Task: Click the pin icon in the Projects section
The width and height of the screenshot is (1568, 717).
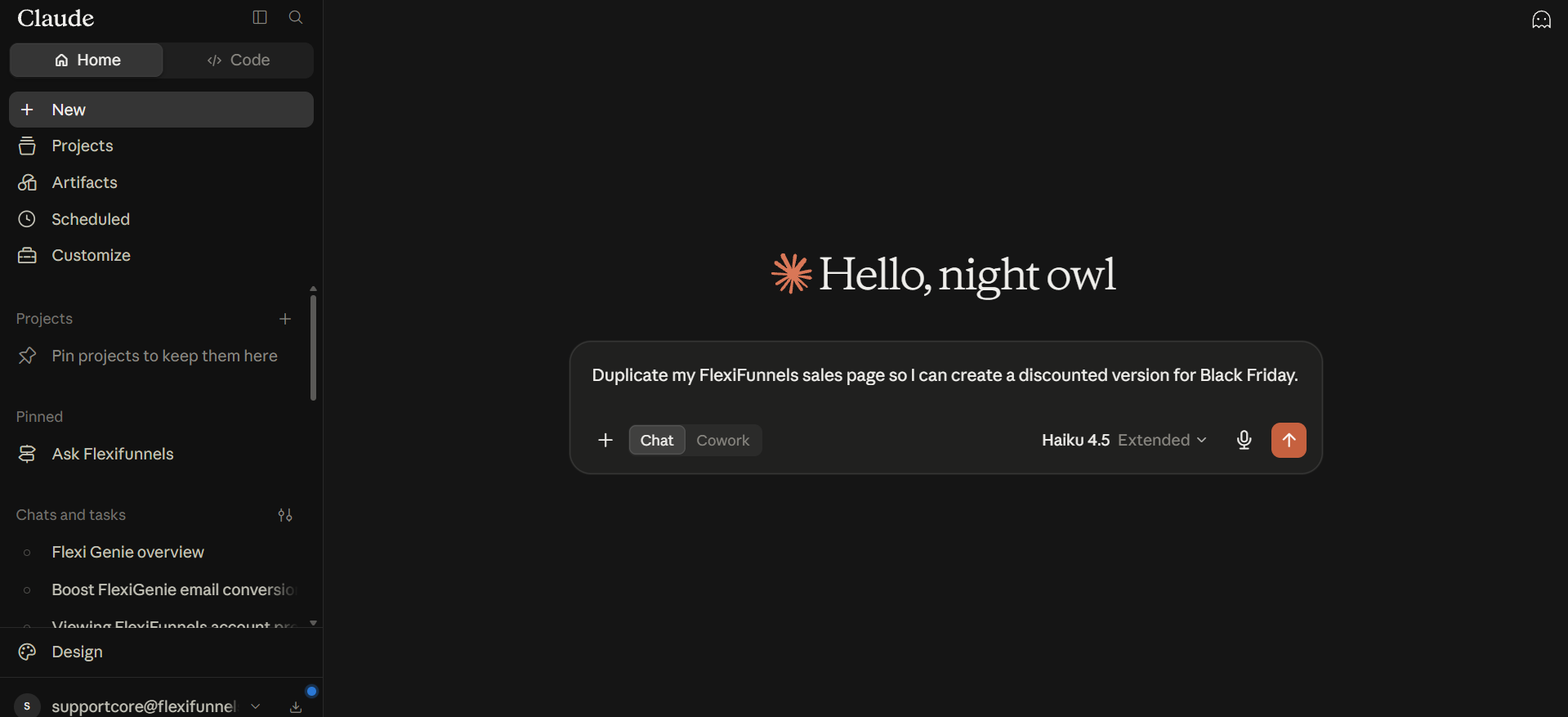Action: tap(27, 356)
